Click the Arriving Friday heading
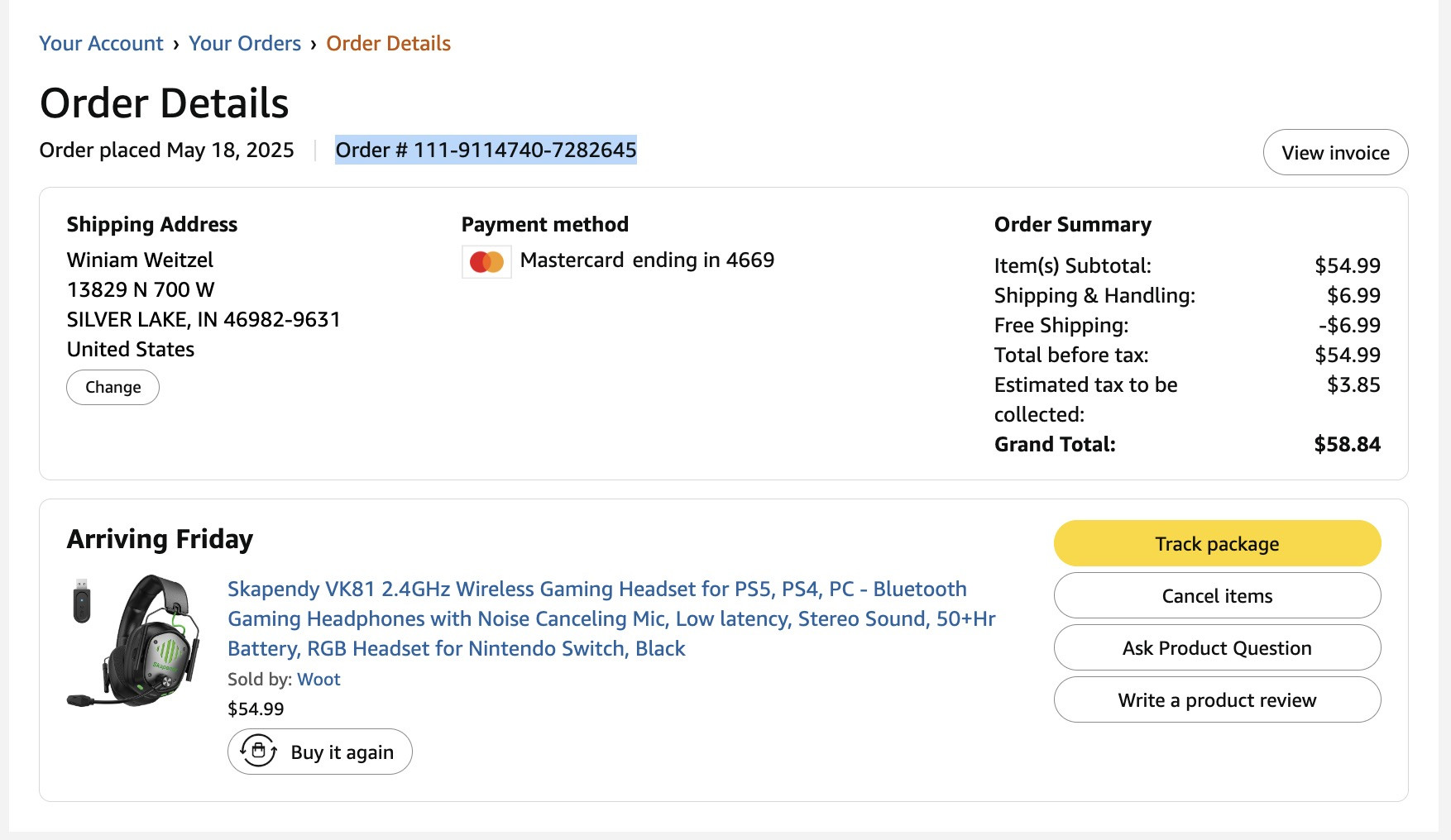Screen dimensions: 1451x840 coord(160,539)
